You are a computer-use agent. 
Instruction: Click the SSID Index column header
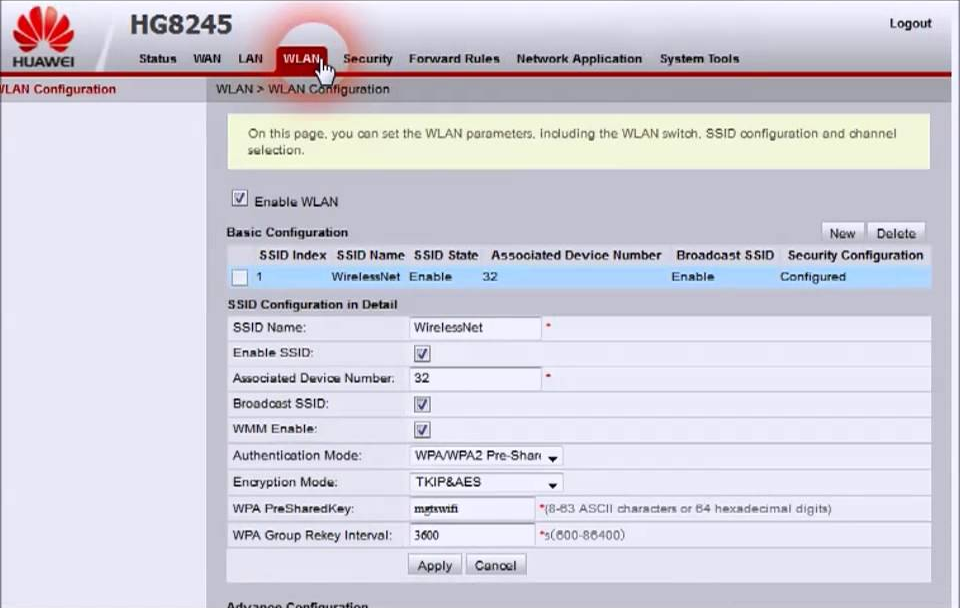pyautogui.click(x=293, y=255)
